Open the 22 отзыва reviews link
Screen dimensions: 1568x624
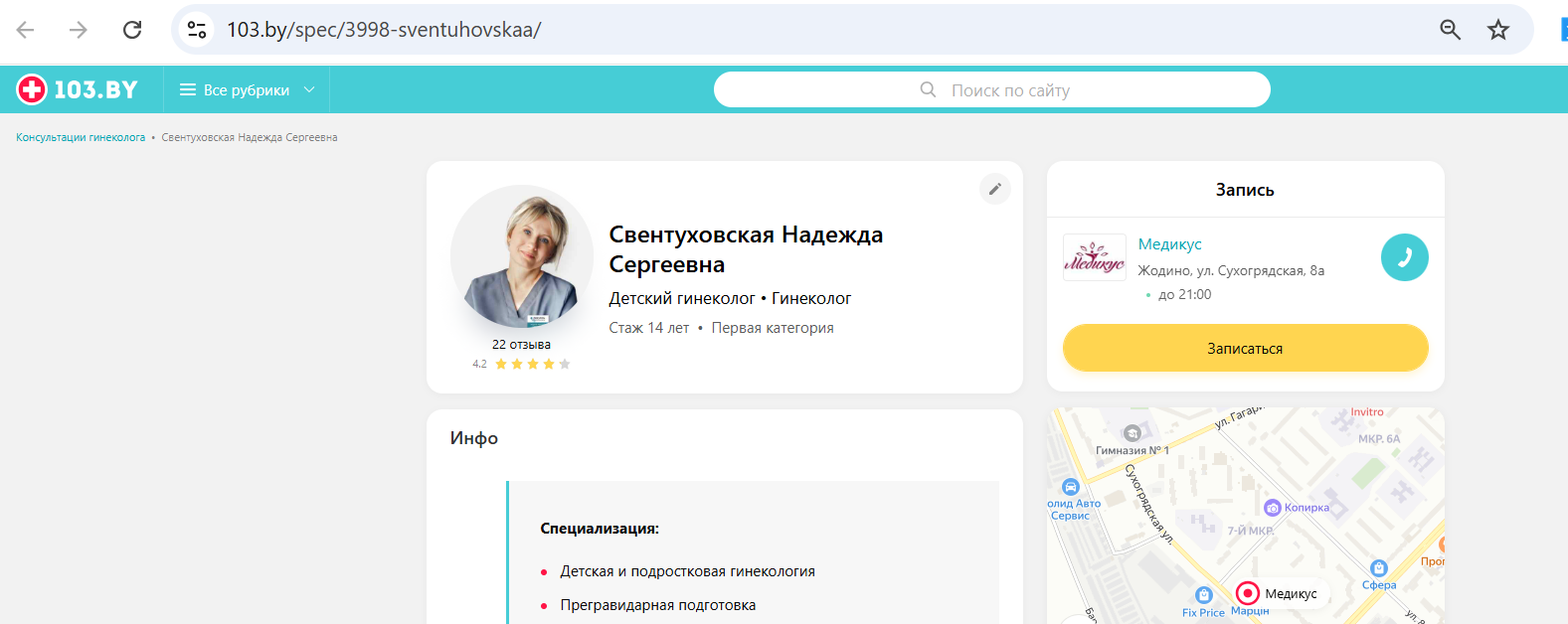521,345
